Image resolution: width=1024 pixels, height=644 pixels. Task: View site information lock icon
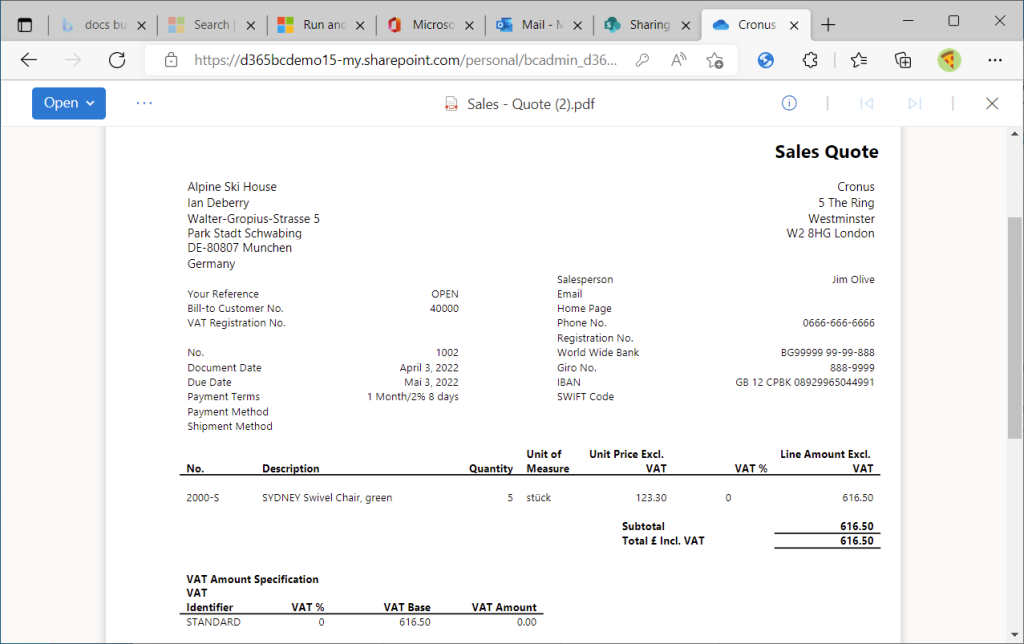171,60
